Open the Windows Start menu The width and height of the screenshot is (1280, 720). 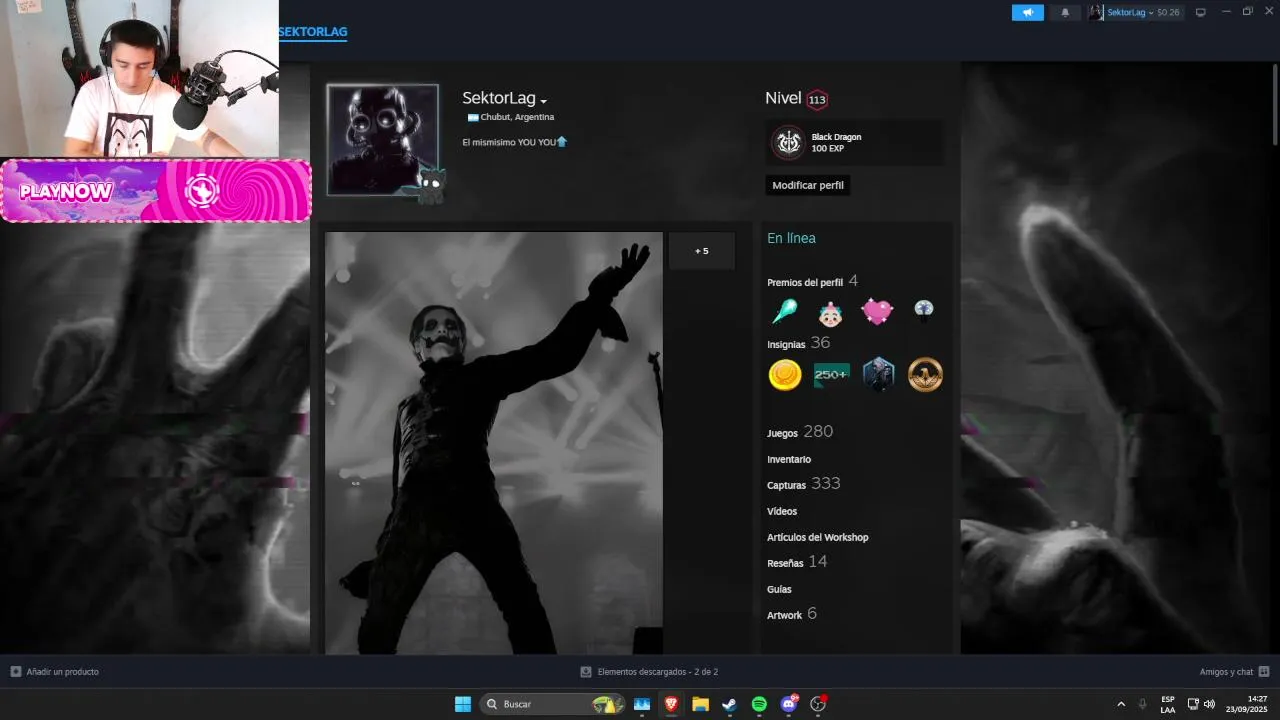(463, 704)
